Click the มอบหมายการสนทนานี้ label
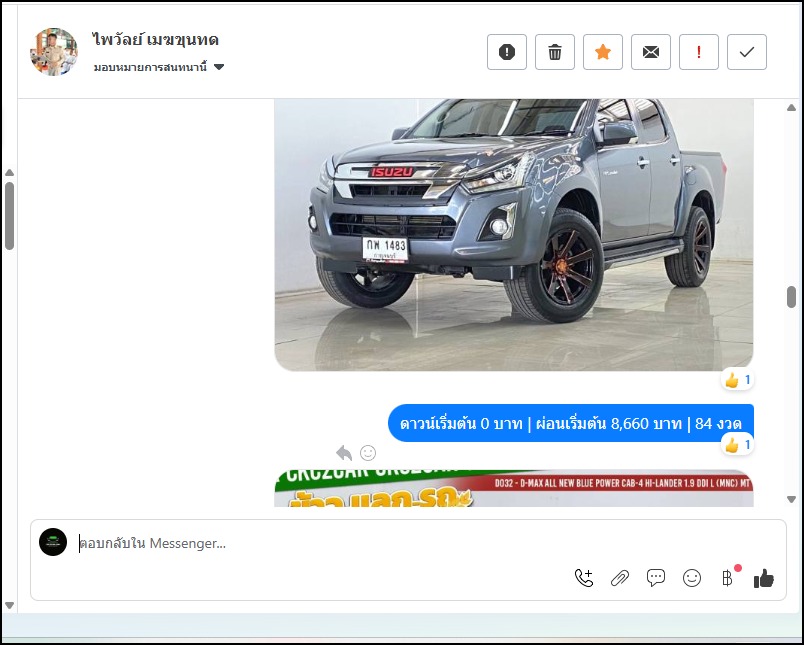The width and height of the screenshot is (804, 645). (150, 67)
